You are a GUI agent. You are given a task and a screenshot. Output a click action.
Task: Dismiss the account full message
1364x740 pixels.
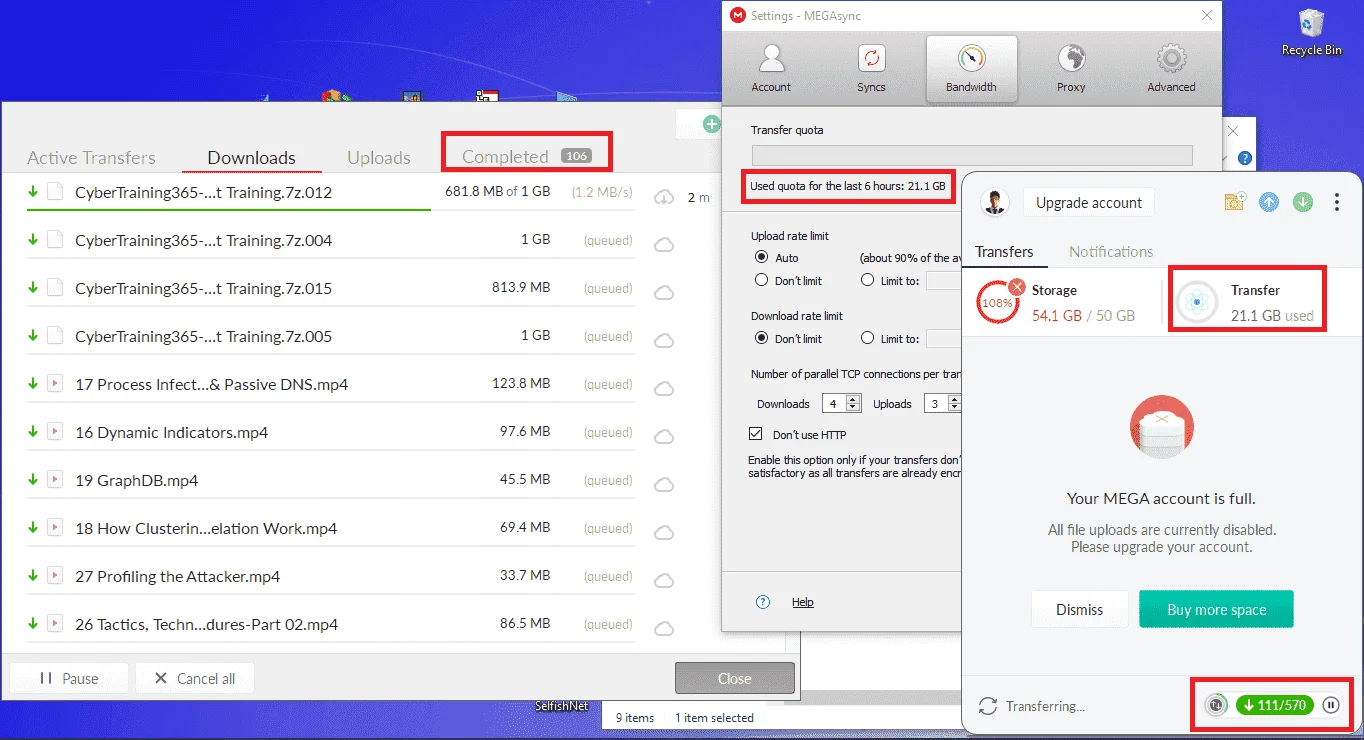pyautogui.click(x=1079, y=609)
